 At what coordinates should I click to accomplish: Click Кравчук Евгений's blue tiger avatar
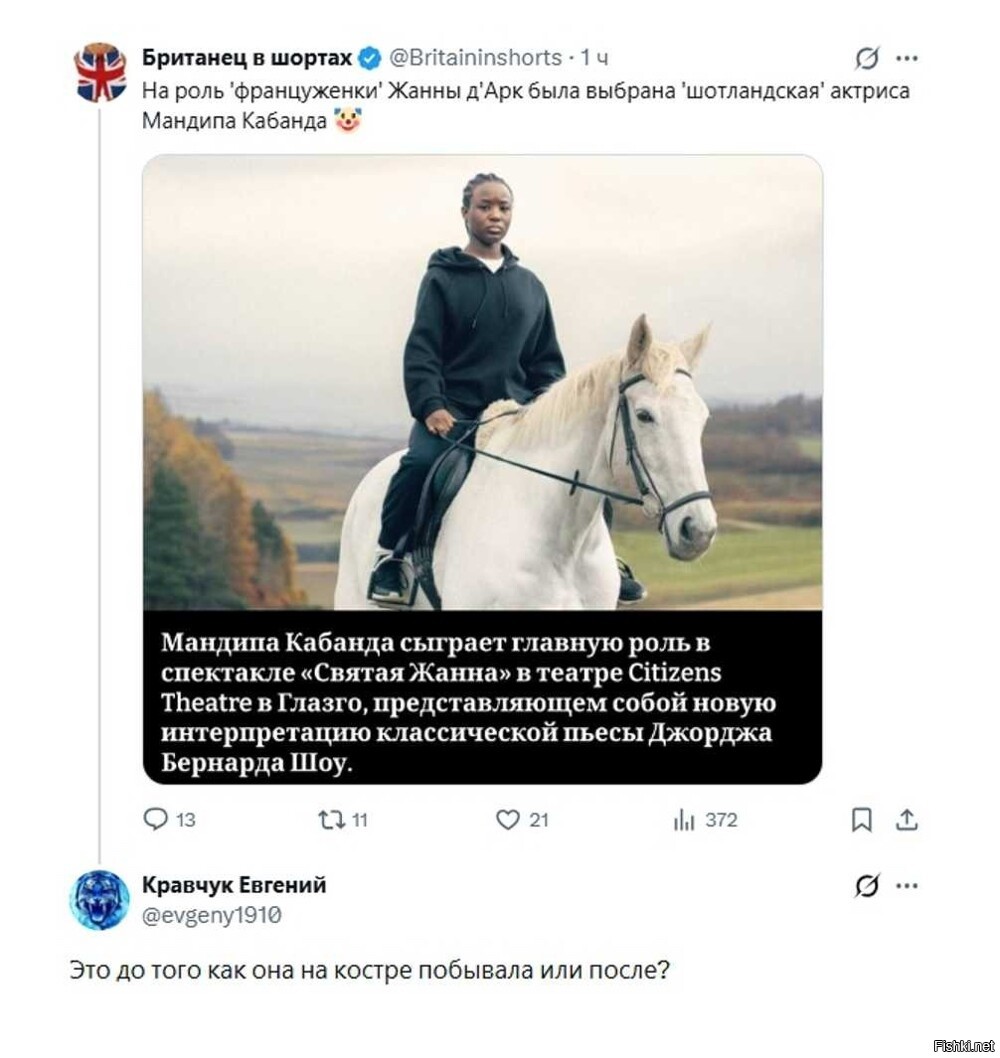[x=99, y=899]
